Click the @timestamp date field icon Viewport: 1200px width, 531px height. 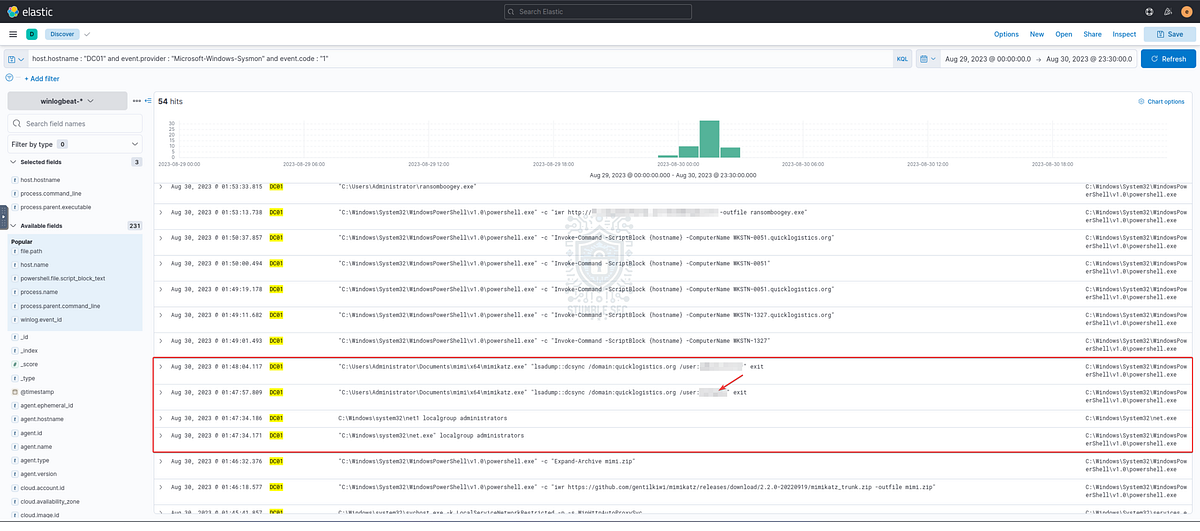14,392
